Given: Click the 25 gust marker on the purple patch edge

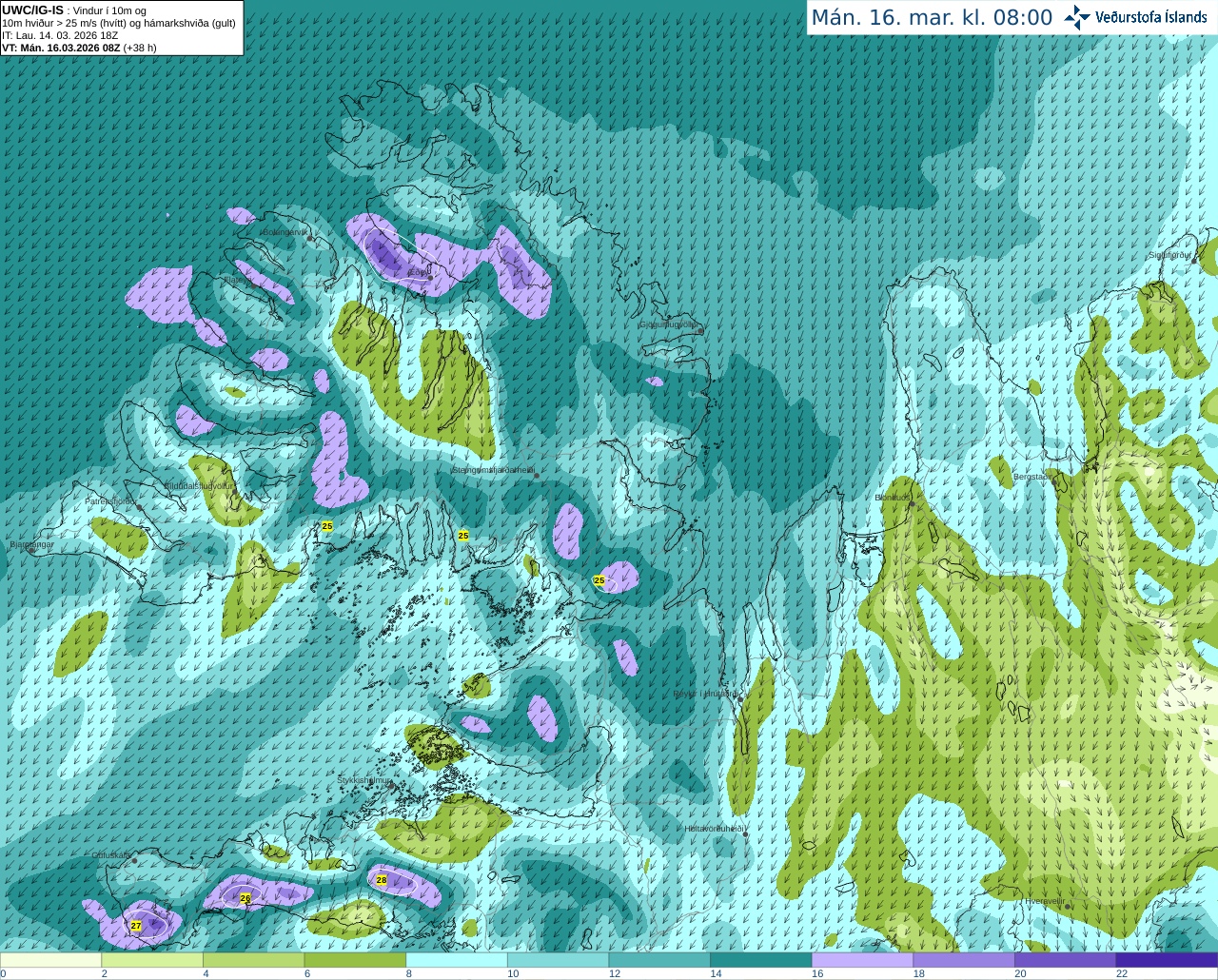Looking at the screenshot, I should coord(599,580).
